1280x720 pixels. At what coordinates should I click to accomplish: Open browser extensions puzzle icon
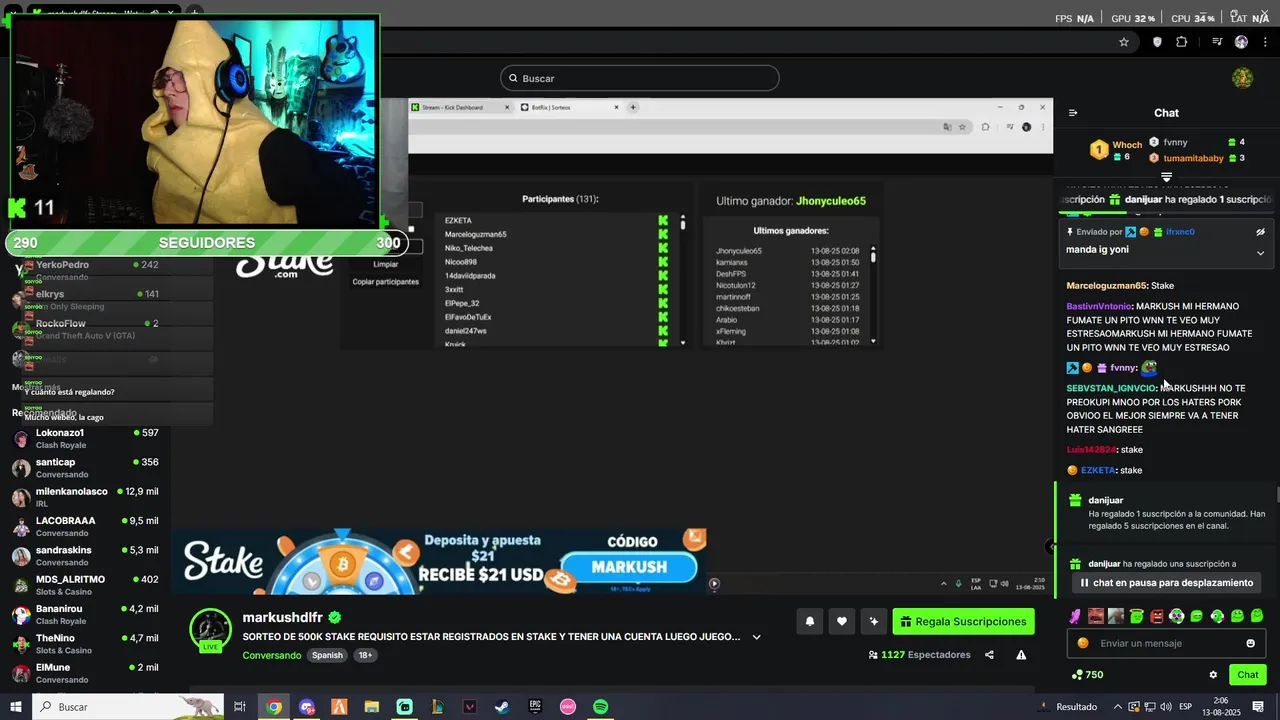point(1182,42)
